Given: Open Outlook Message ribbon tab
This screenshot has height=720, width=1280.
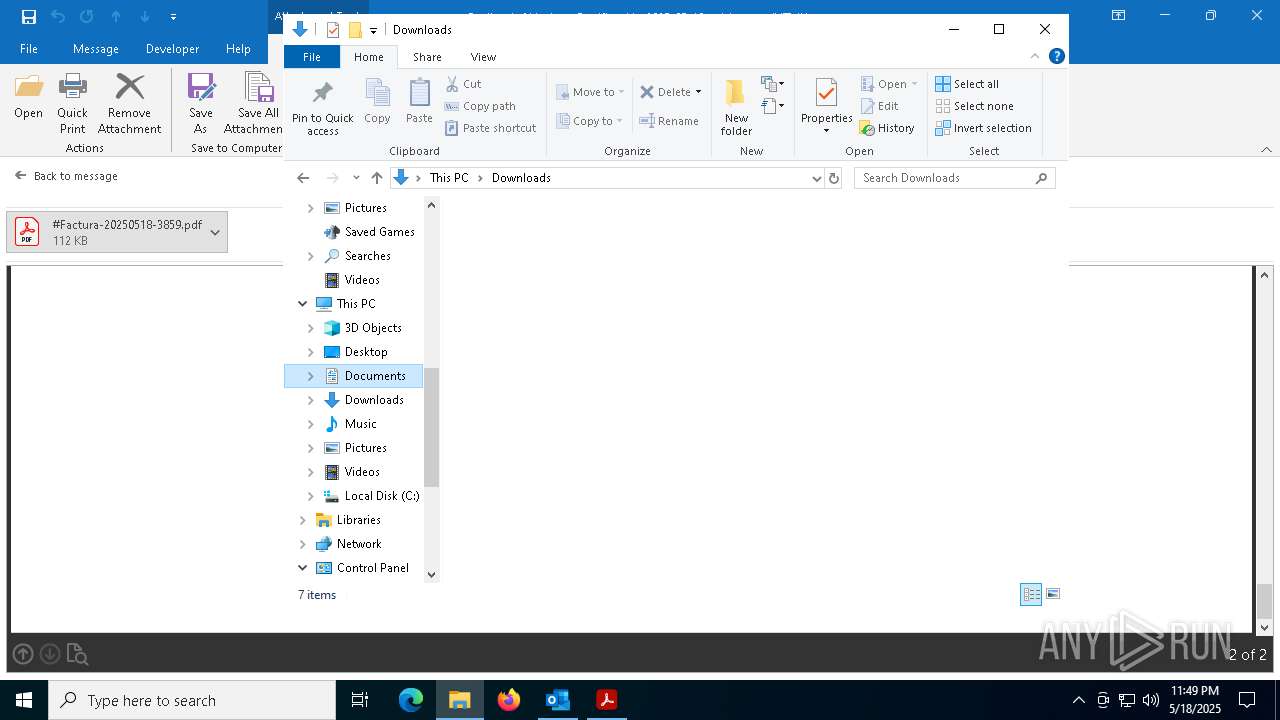Looking at the screenshot, I should click(96, 49).
